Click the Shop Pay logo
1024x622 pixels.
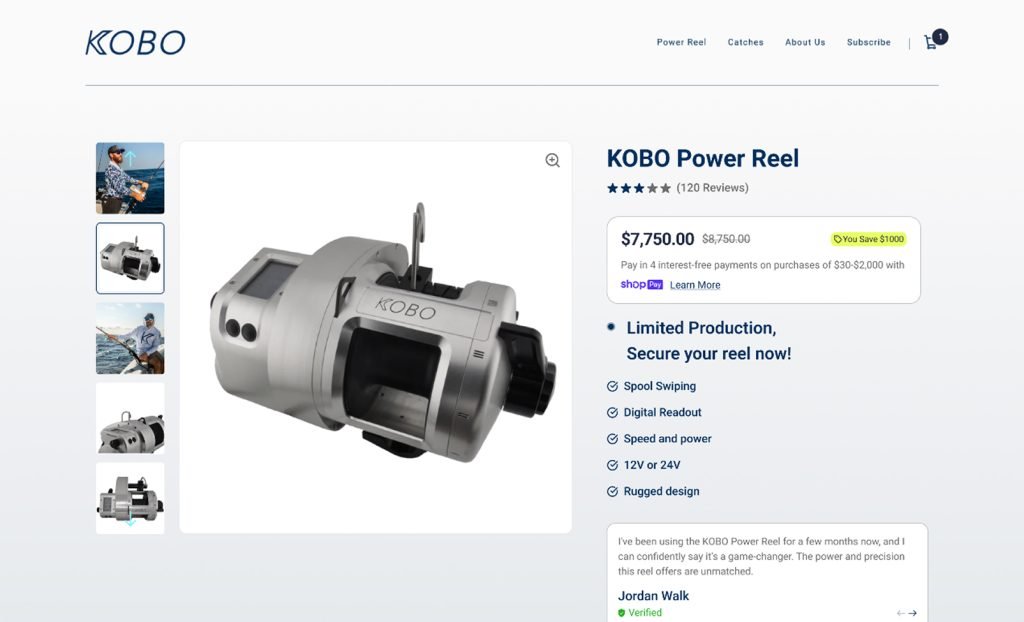(x=641, y=284)
